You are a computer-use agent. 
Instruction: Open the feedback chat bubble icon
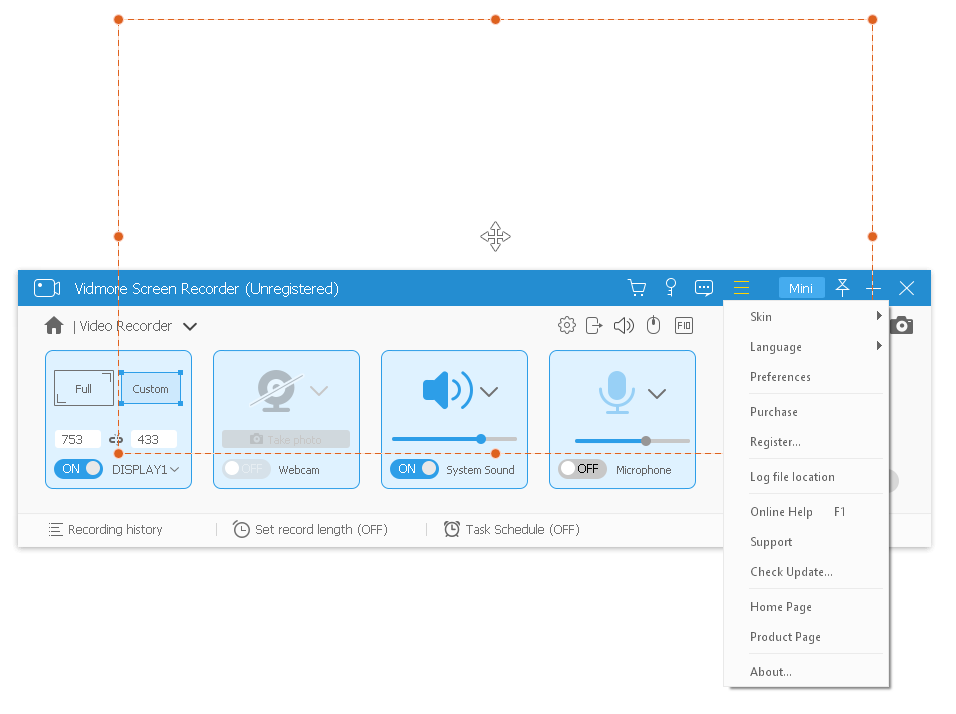point(704,288)
